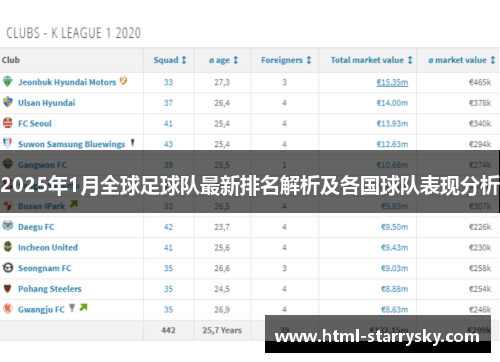Click the Ulsan Hyundai club crest
The height and width of the screenshot is (362, 500).
[x=8, y=102]
